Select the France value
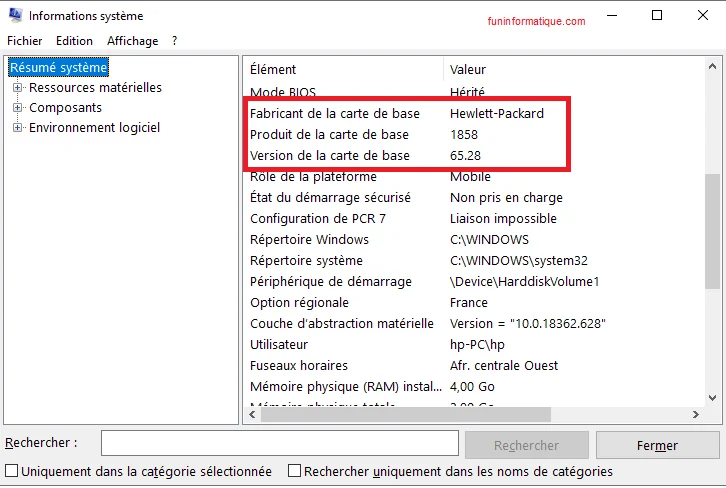 [x=469, y=303]
